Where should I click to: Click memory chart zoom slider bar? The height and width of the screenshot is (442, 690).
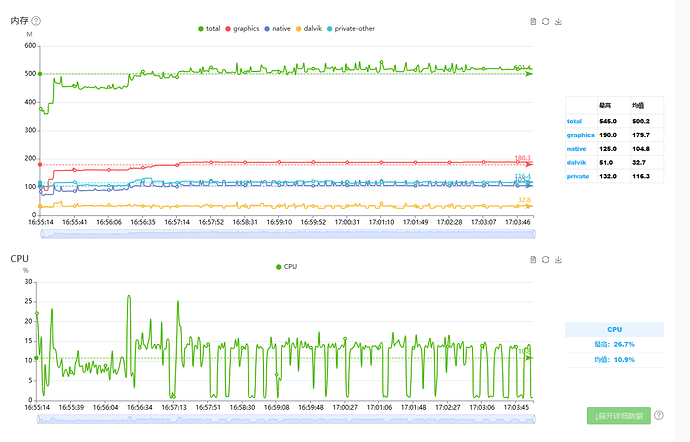[288, 234]
